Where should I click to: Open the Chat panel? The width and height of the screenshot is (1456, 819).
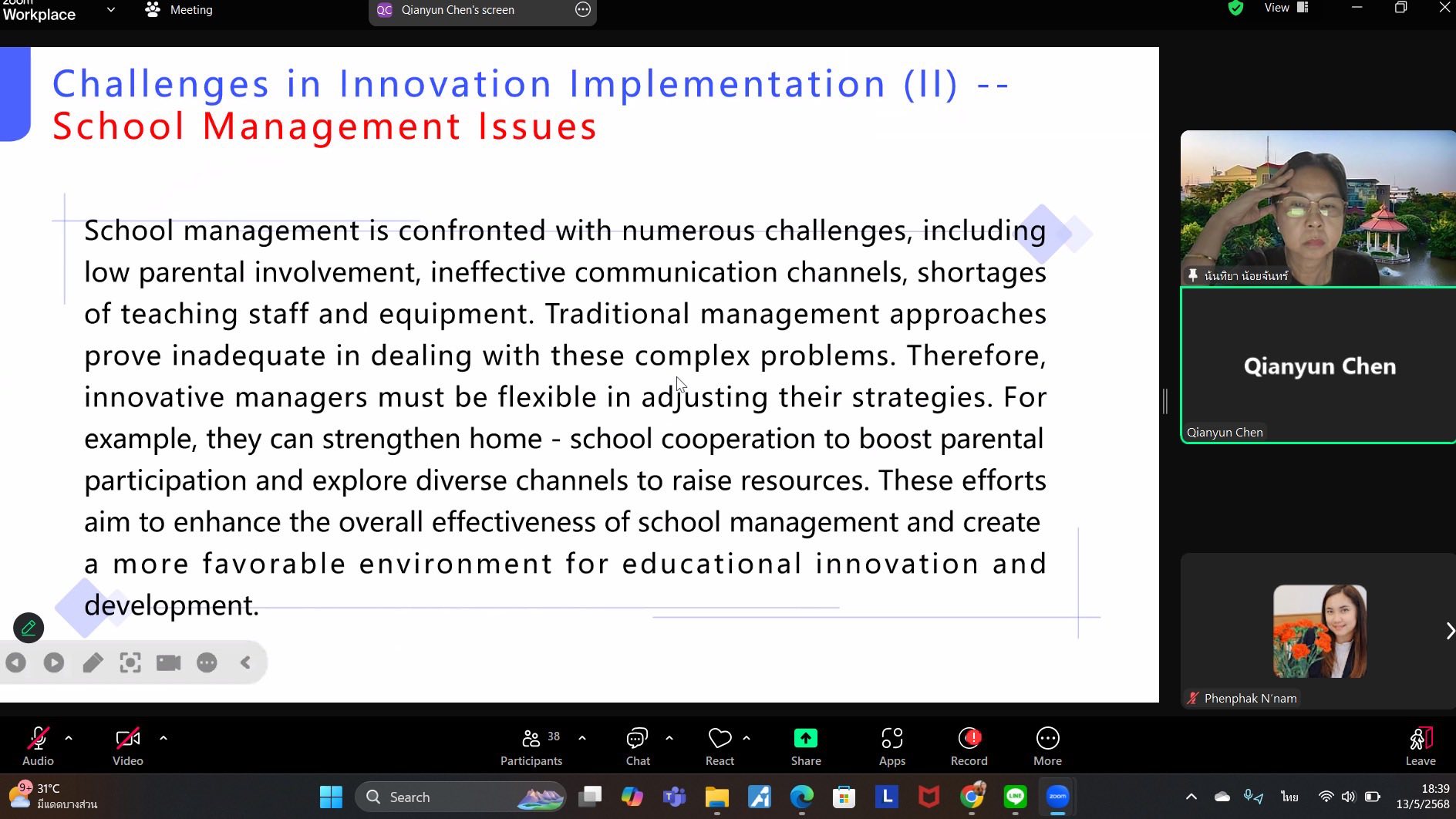click(x=638, y=746)
